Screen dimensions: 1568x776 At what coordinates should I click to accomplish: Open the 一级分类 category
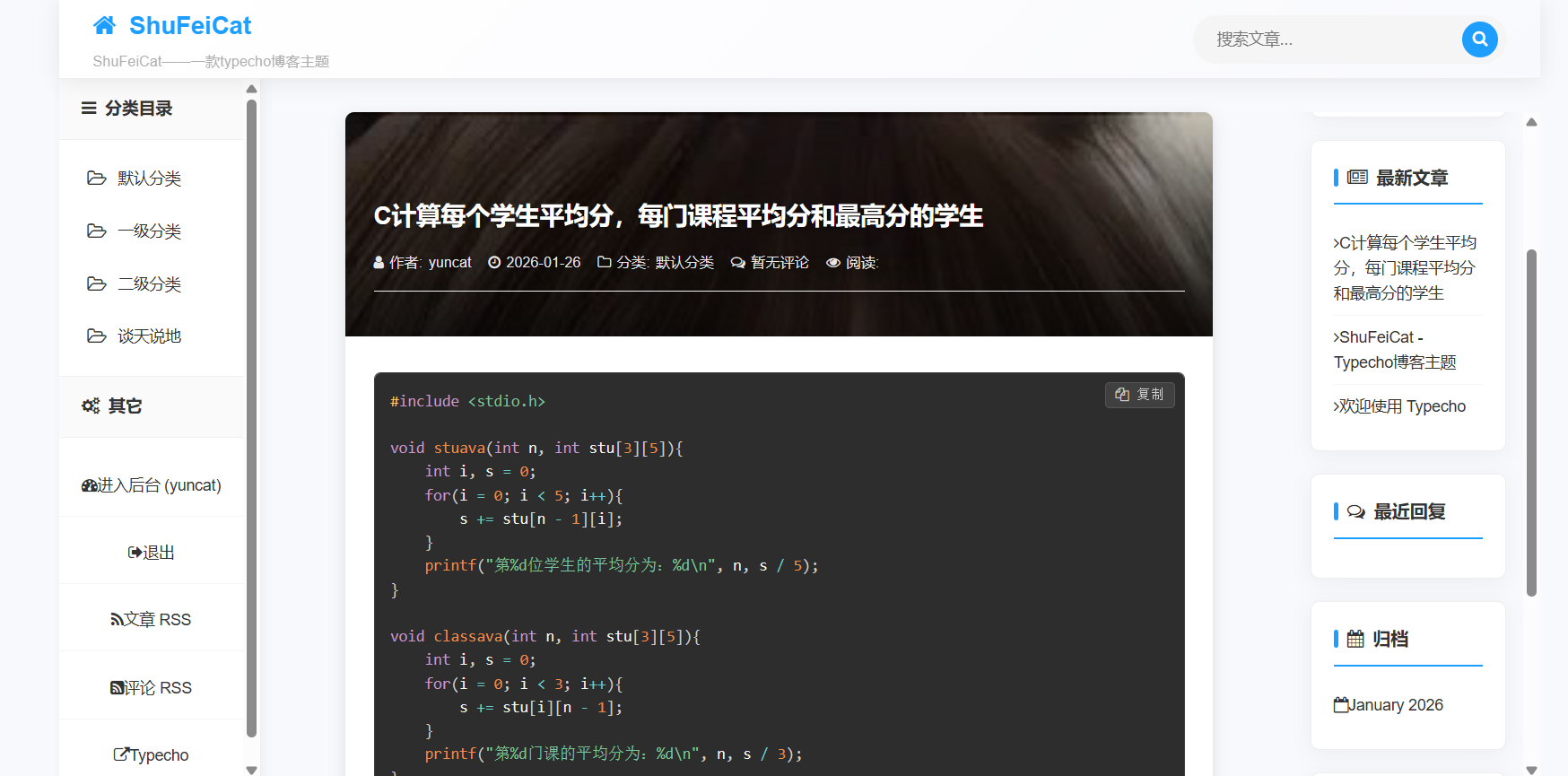[x=149, y=231]
